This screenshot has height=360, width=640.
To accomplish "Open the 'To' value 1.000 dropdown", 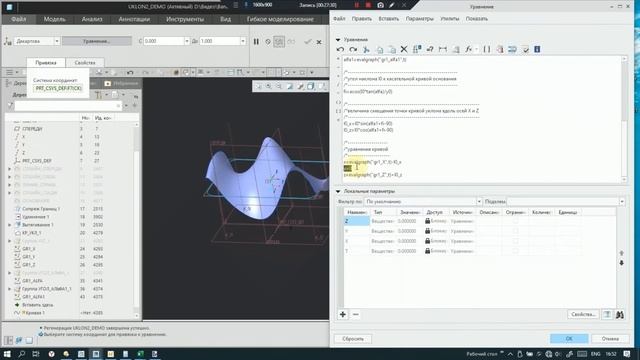I will 243,41.
